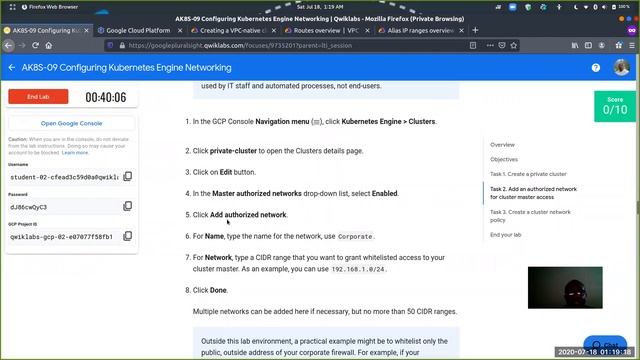Image resolution: width=640 pixels, height=360 pixels.
Task: Open the Firefox hamburger menu
Action: point(632,46)
